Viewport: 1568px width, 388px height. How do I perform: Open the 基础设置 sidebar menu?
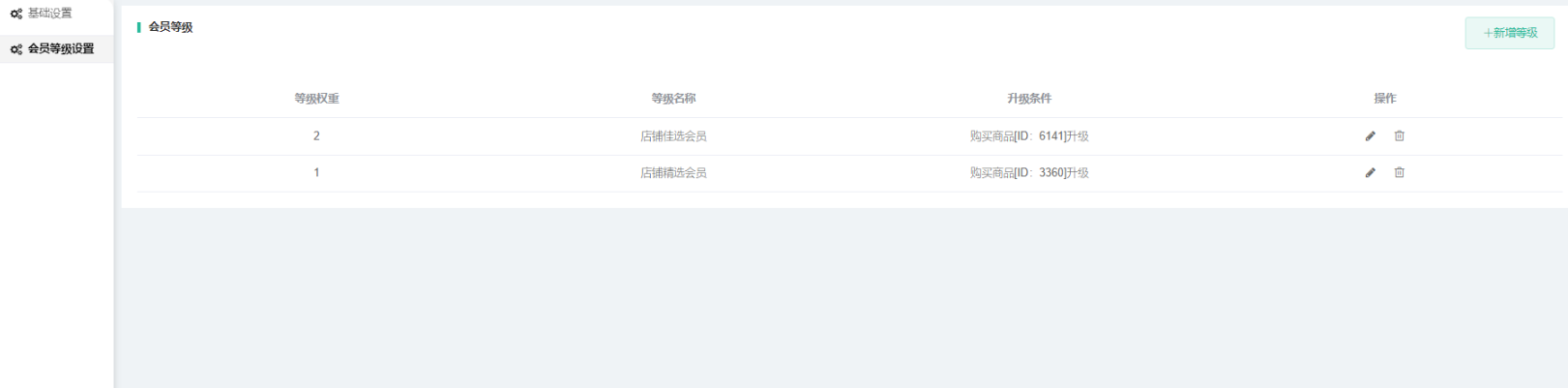56,14
